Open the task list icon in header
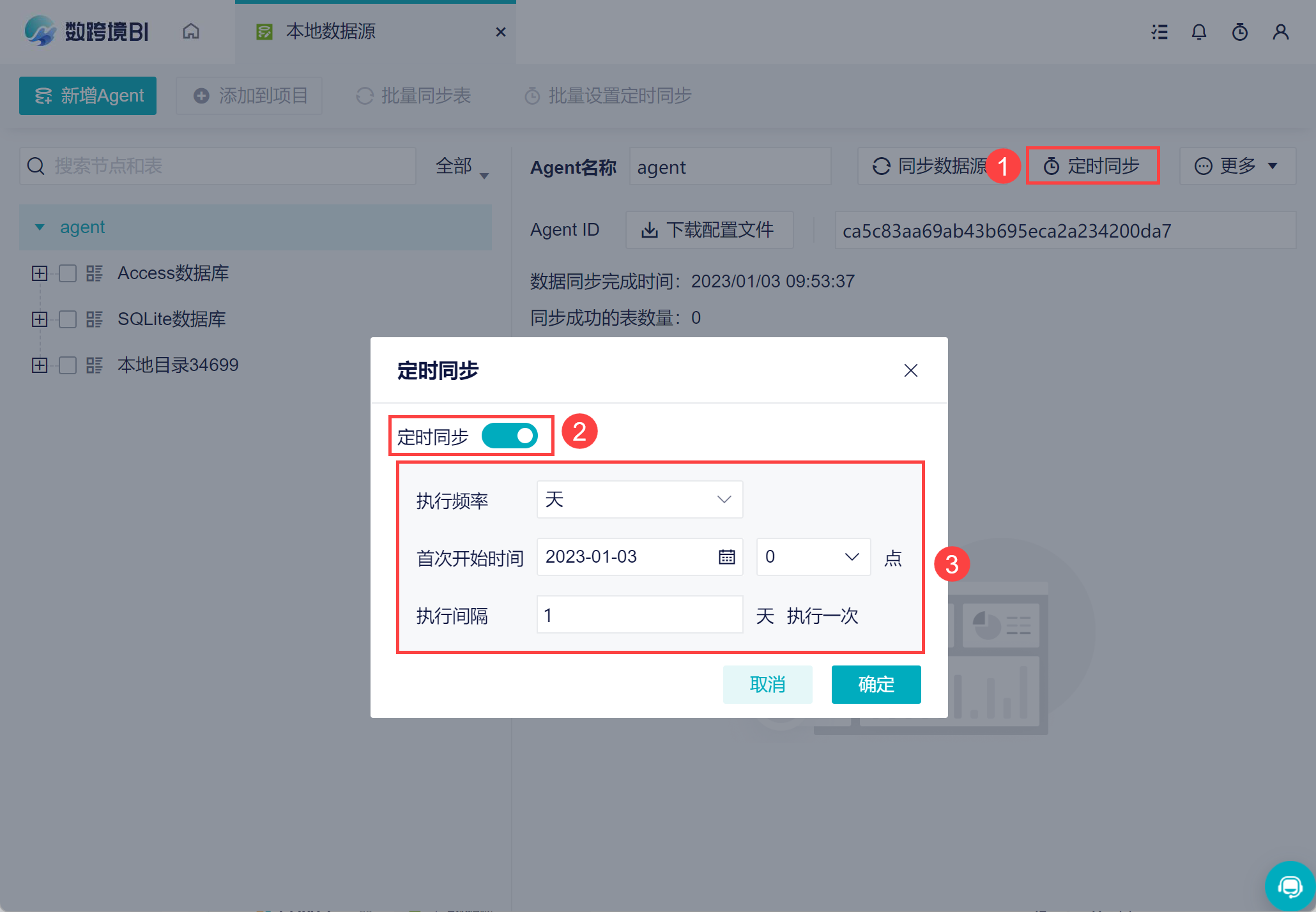Screen dimensions: 1316x912 [x=1159, y=32]
